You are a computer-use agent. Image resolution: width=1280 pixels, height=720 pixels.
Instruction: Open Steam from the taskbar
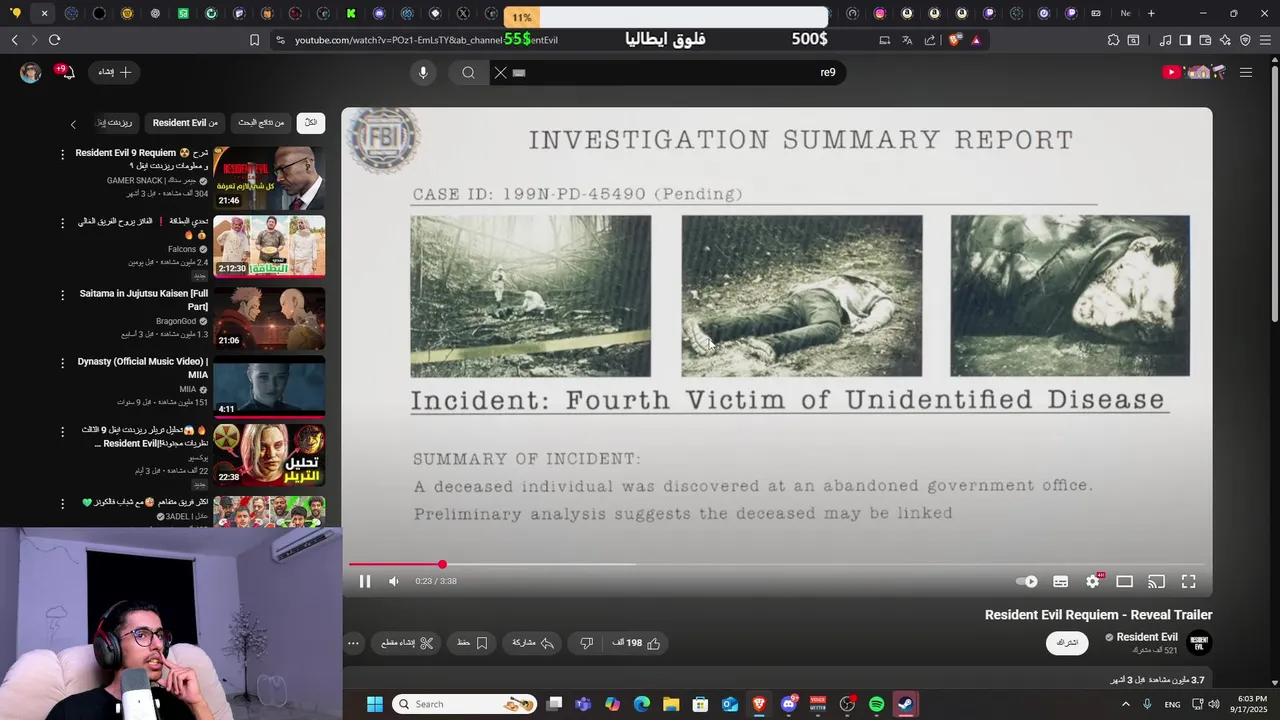point(905,704)
